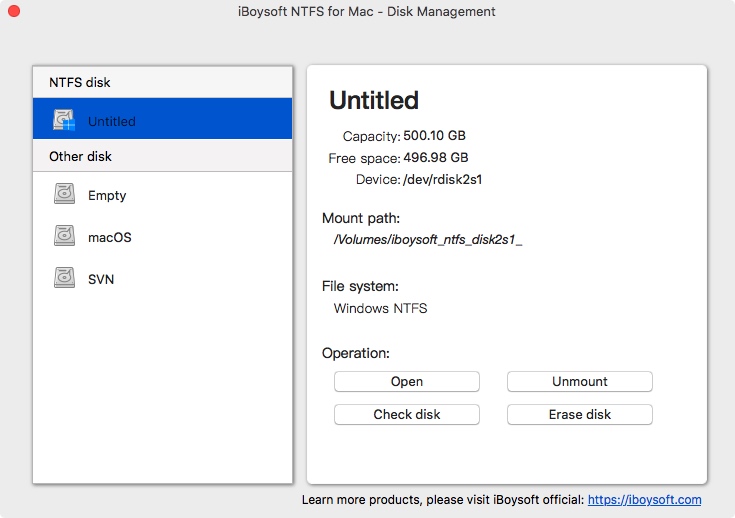The width and height of the screenshot is (735, 518).
Task: Click the Untitled NTFS disk icon
Action: click(64, 120)
